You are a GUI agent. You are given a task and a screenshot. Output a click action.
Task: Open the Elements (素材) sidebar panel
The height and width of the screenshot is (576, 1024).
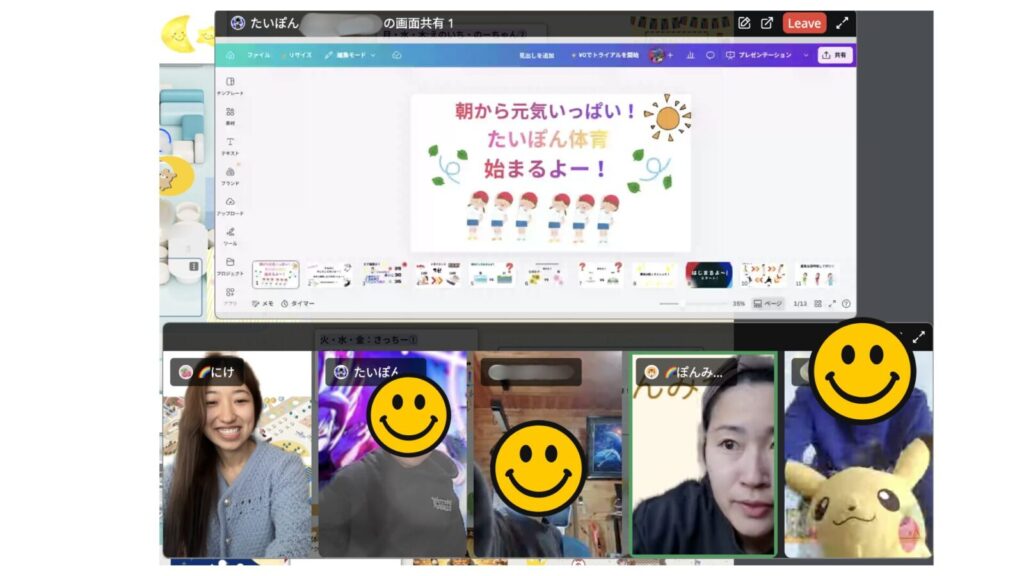click(x=230, y=115)
